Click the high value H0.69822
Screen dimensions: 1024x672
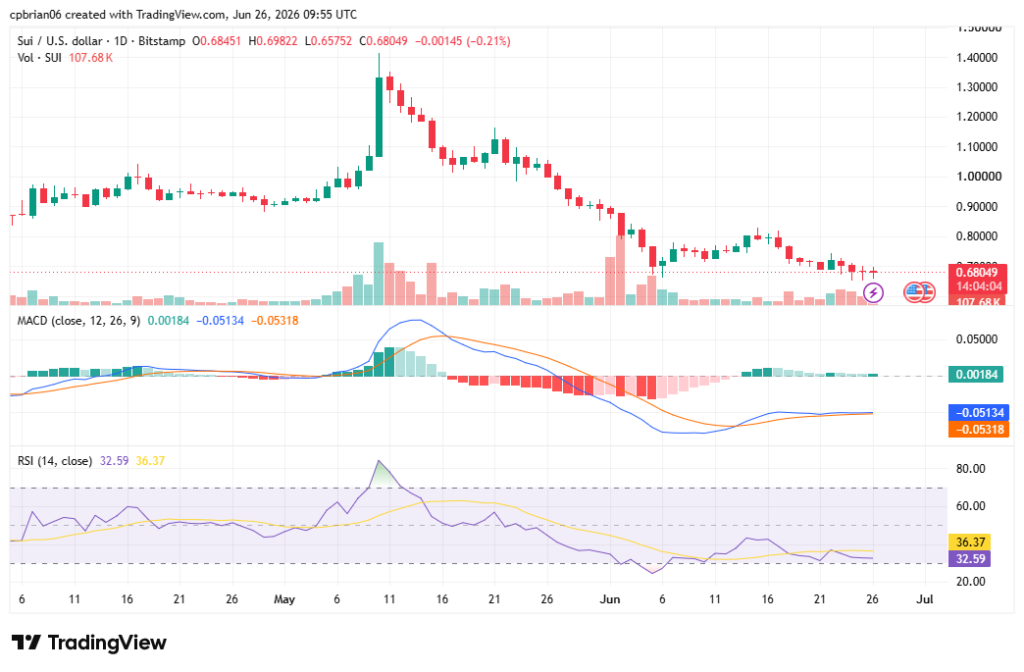point(273,41)
